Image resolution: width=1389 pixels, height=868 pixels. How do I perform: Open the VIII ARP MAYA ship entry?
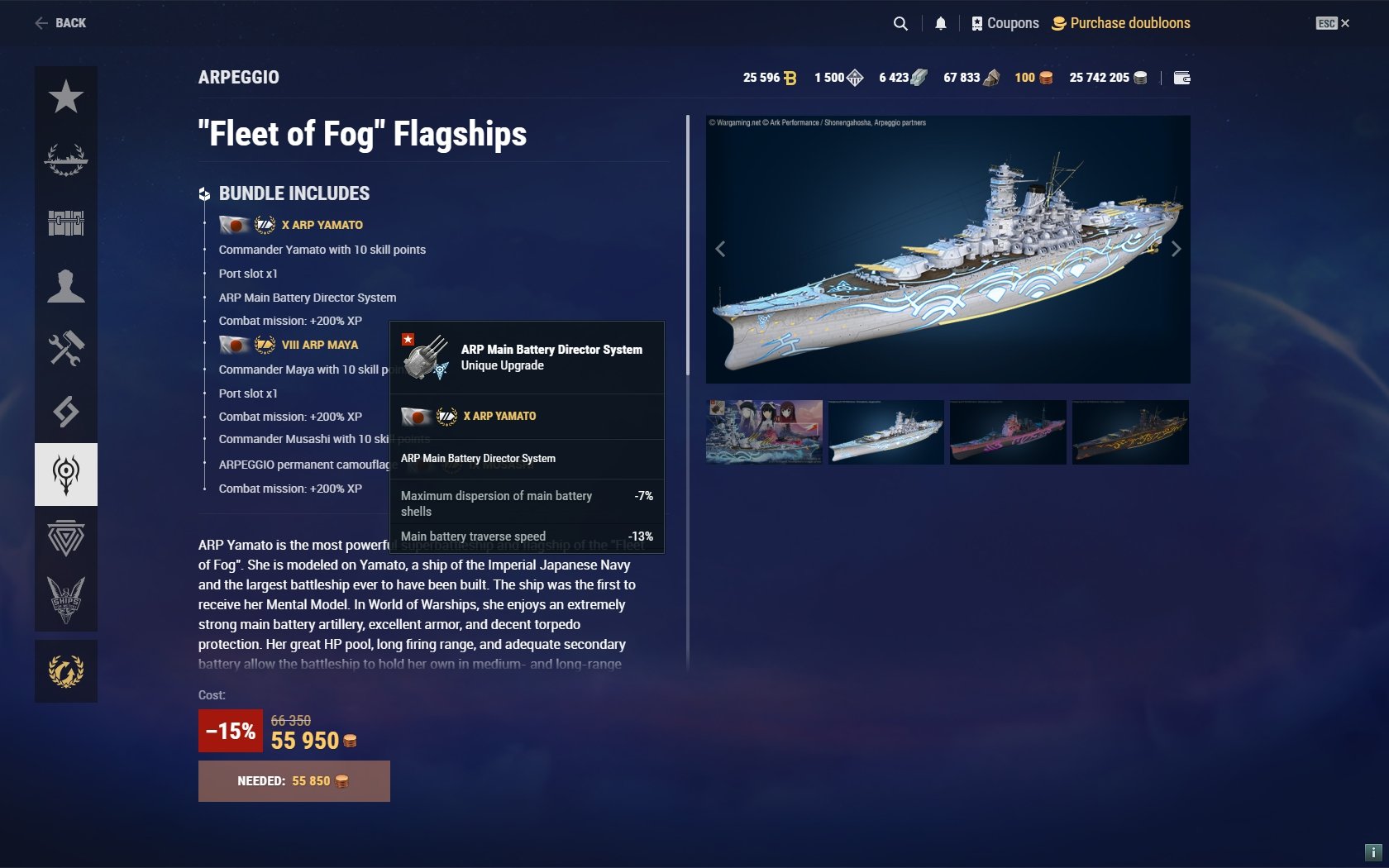coord(319,345)
